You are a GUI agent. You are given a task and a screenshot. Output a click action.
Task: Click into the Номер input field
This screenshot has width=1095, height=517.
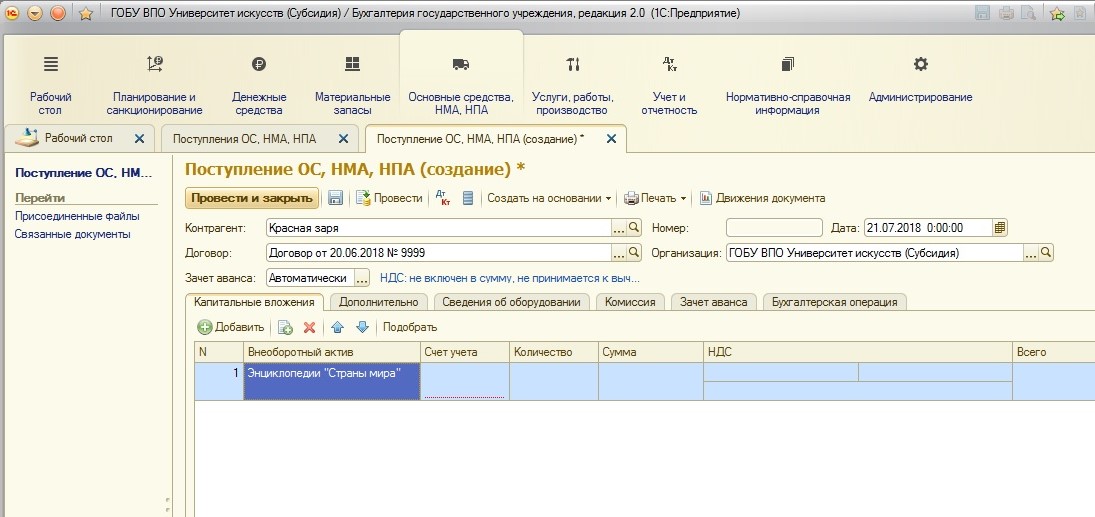[773, 228]
